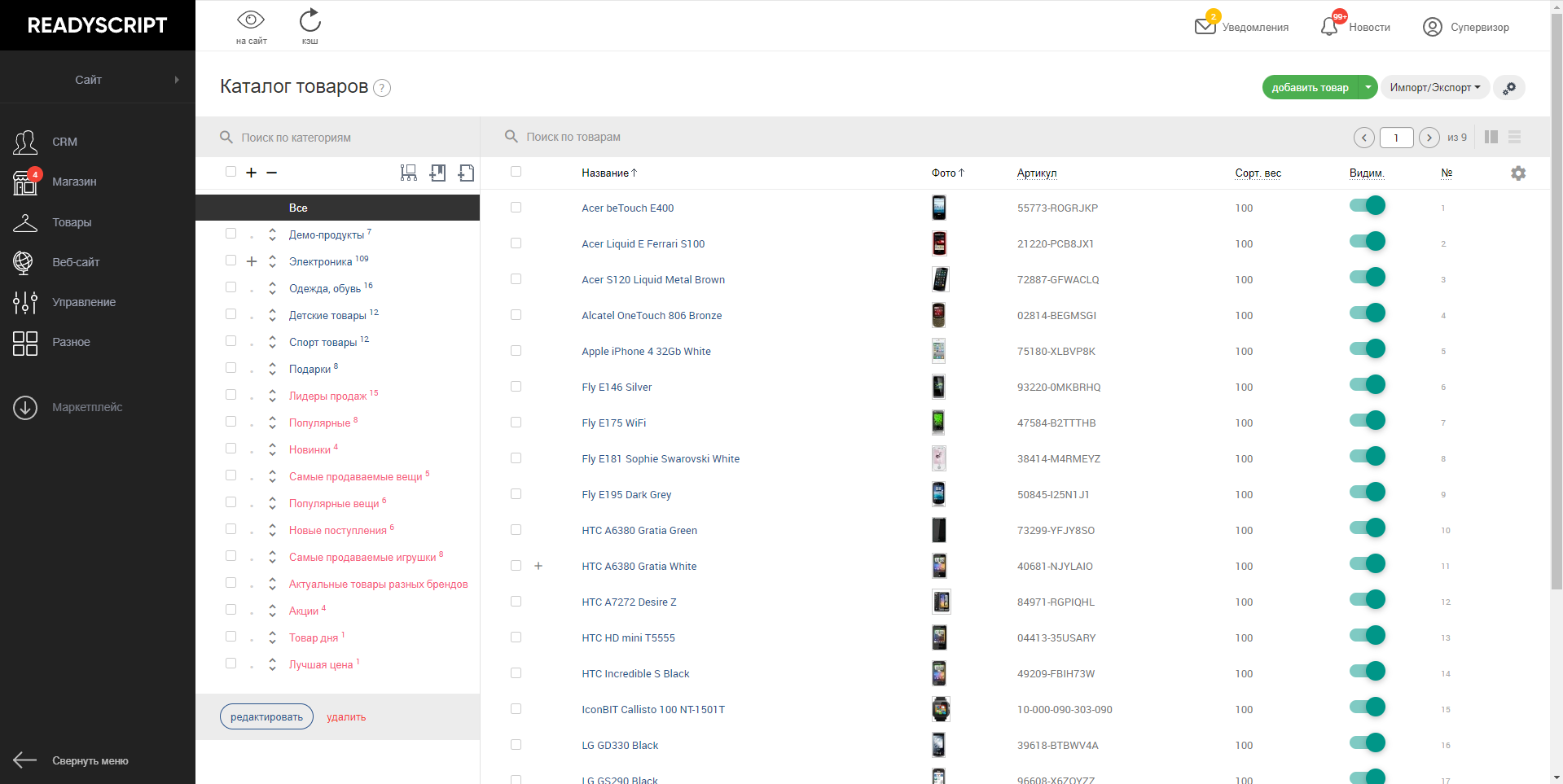The width and height of the screenshot is (1563, 784).
Task: Sort products by Фото column
Action: 948,173
